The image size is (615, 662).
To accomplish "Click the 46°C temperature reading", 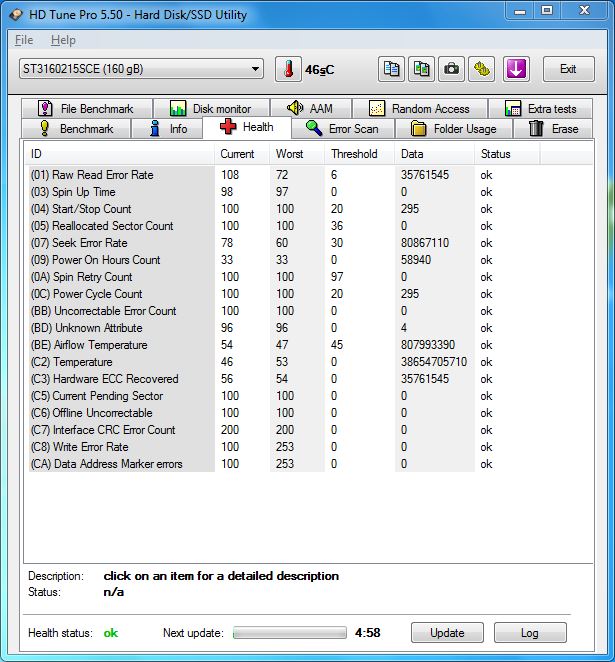I will click(320, 70).
